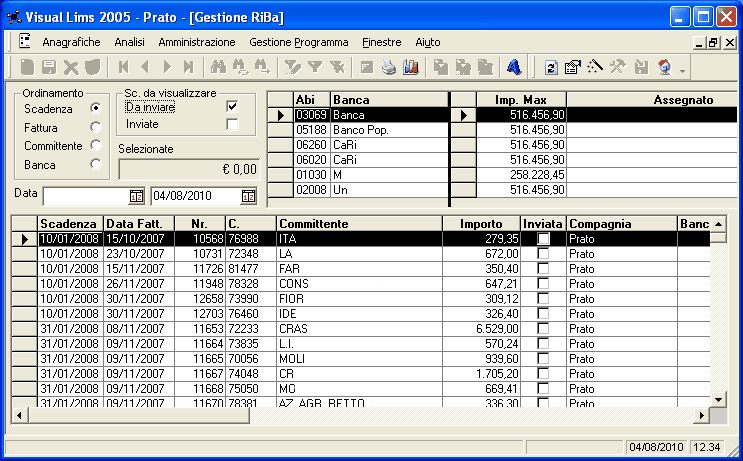743x461 pixels.
Task: Check the Inviate checkbox
Action: pyautogui.click(x=232, y=125)
